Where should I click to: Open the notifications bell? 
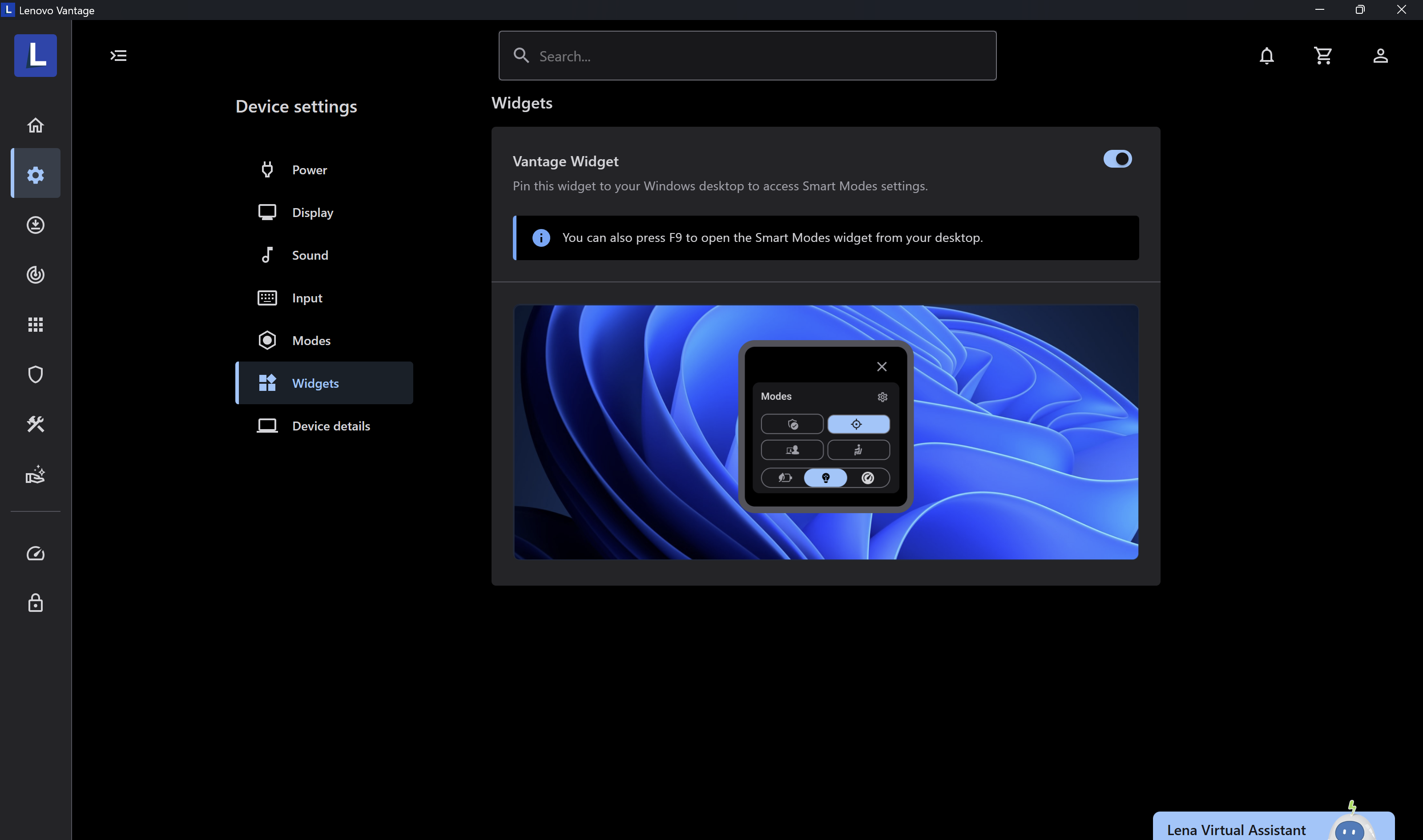[x=1267, y=56]
